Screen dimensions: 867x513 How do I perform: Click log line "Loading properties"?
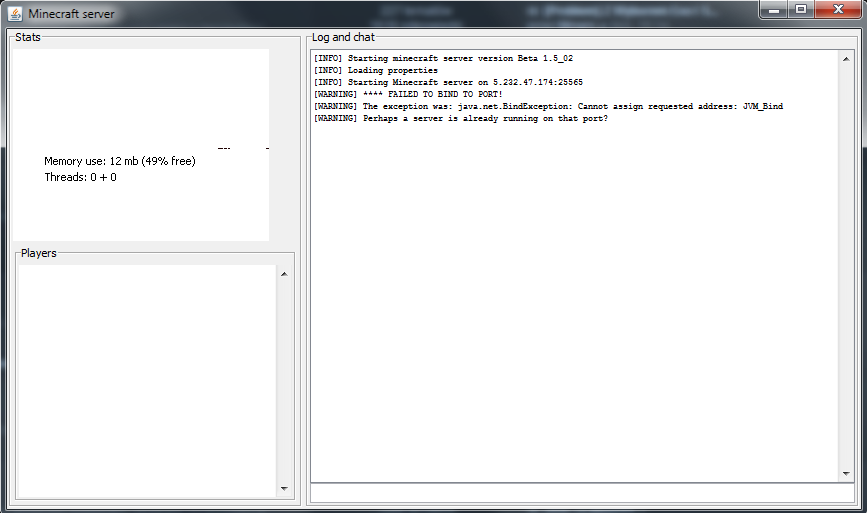pos(375,71)
